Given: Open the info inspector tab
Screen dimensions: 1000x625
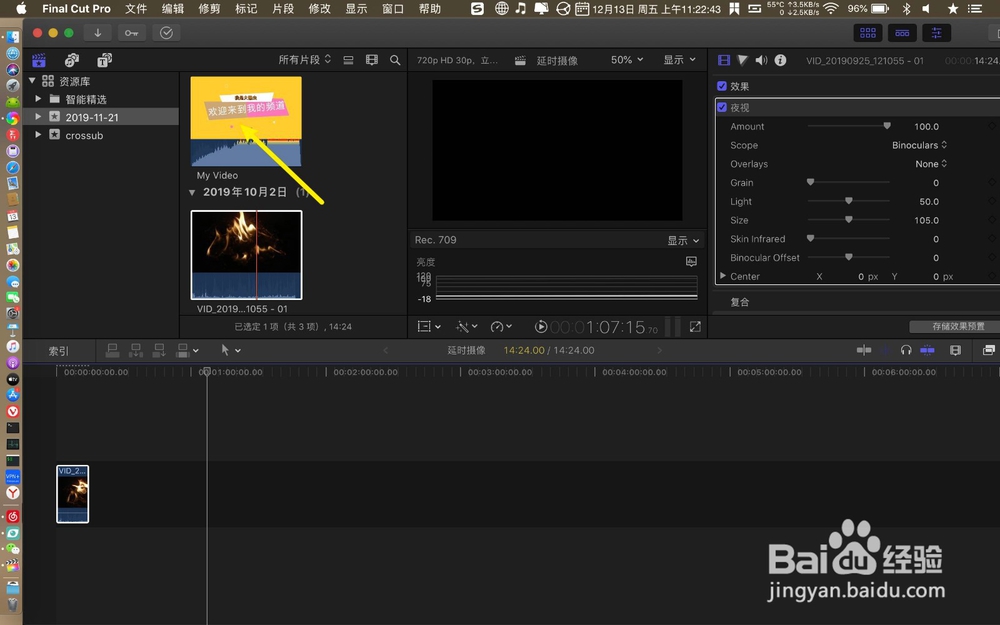Looking at the screenshot, I should 780,60.
